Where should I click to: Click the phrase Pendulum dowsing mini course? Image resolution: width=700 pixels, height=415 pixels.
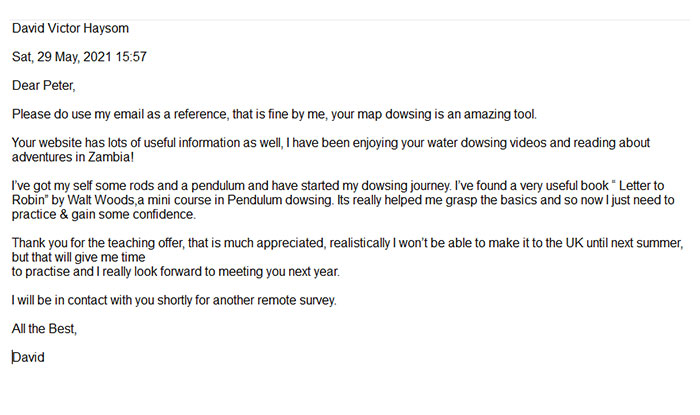pyautogui.click(x=240, y=200)
